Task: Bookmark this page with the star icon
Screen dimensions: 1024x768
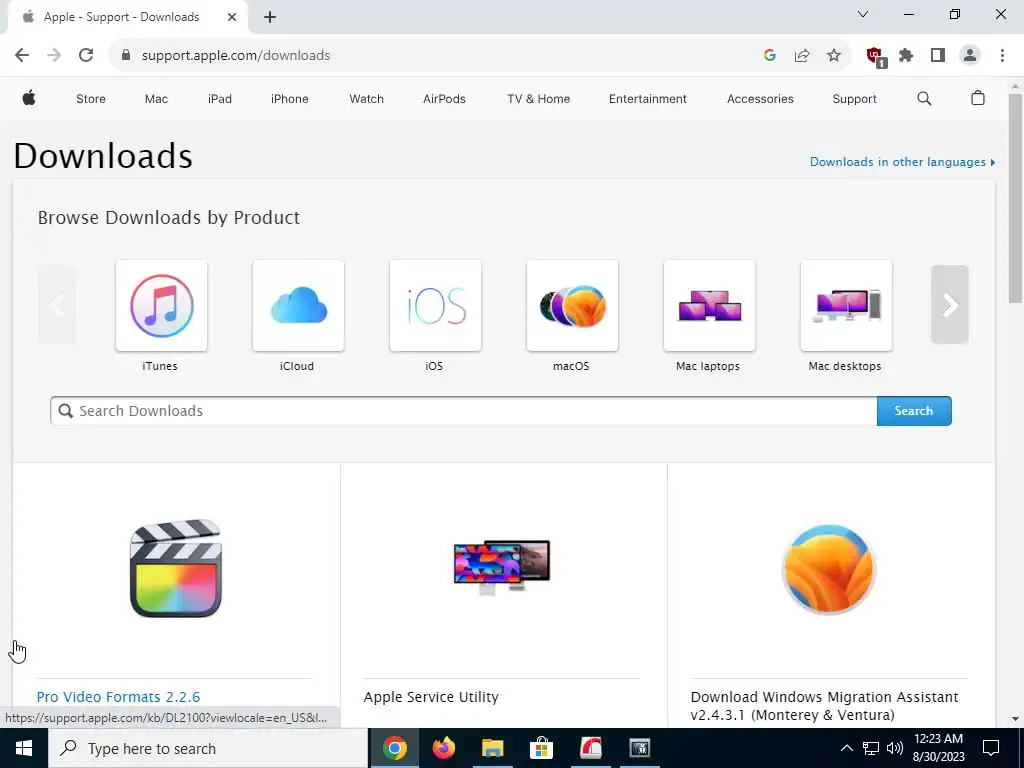Action: tap(834, 56)
